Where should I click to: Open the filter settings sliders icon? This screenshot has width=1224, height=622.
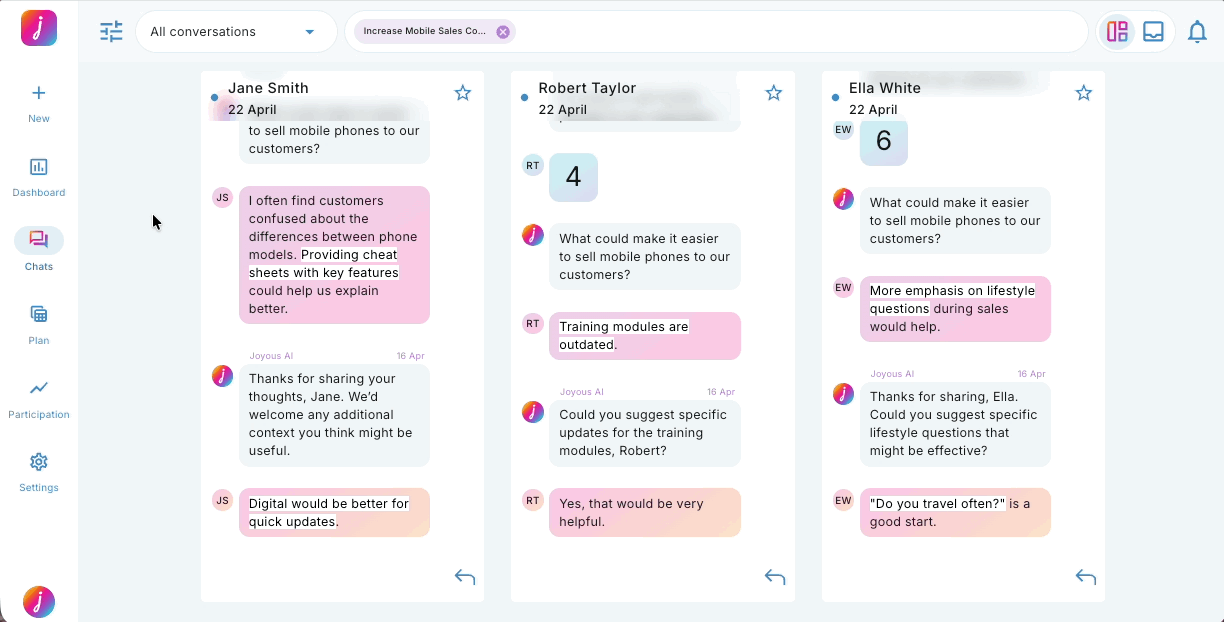coord(111,32)
